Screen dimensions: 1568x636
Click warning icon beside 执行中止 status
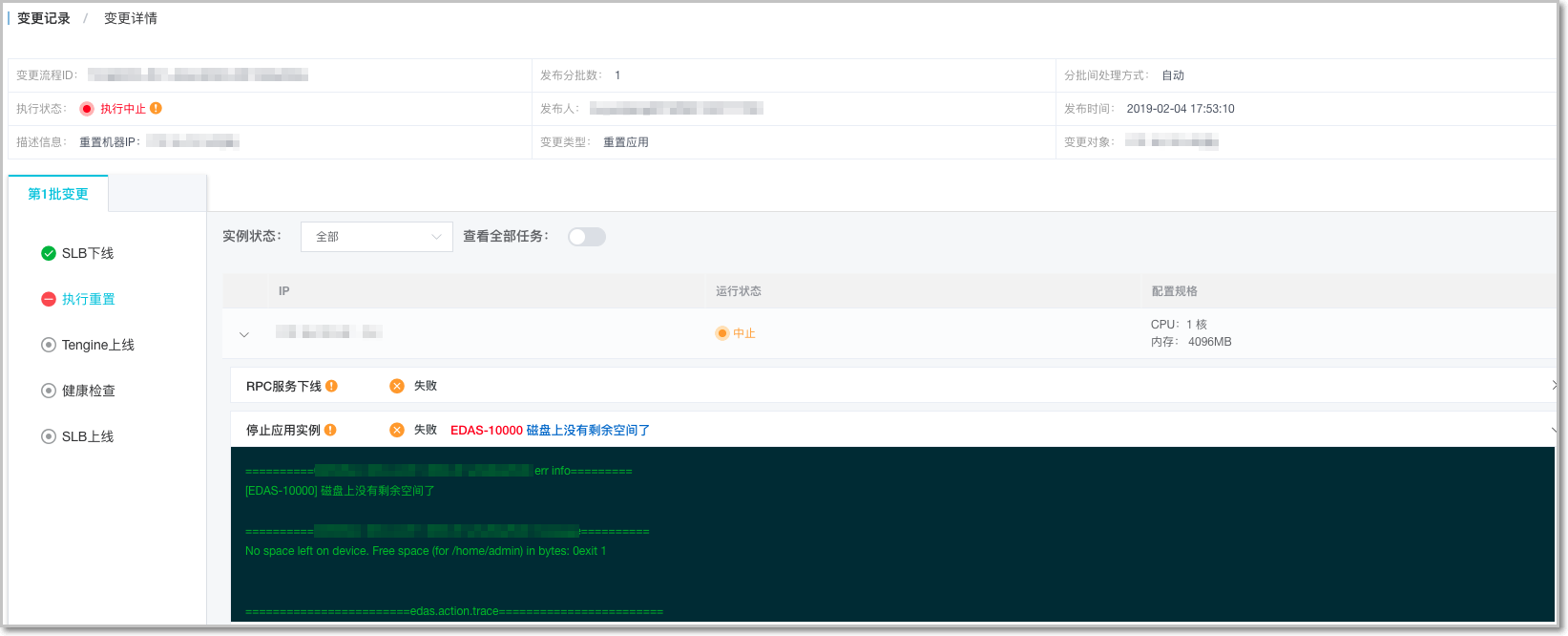[156, 109]
